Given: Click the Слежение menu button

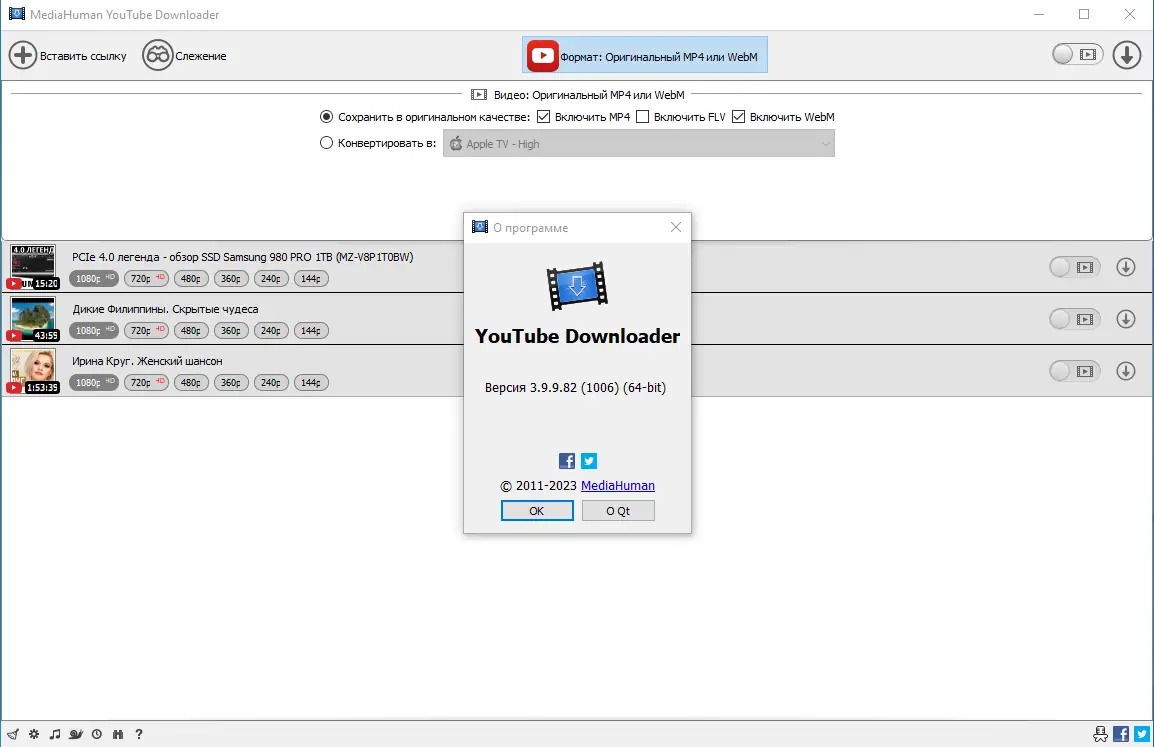Looking at the screenshot, I should [184, 55].
